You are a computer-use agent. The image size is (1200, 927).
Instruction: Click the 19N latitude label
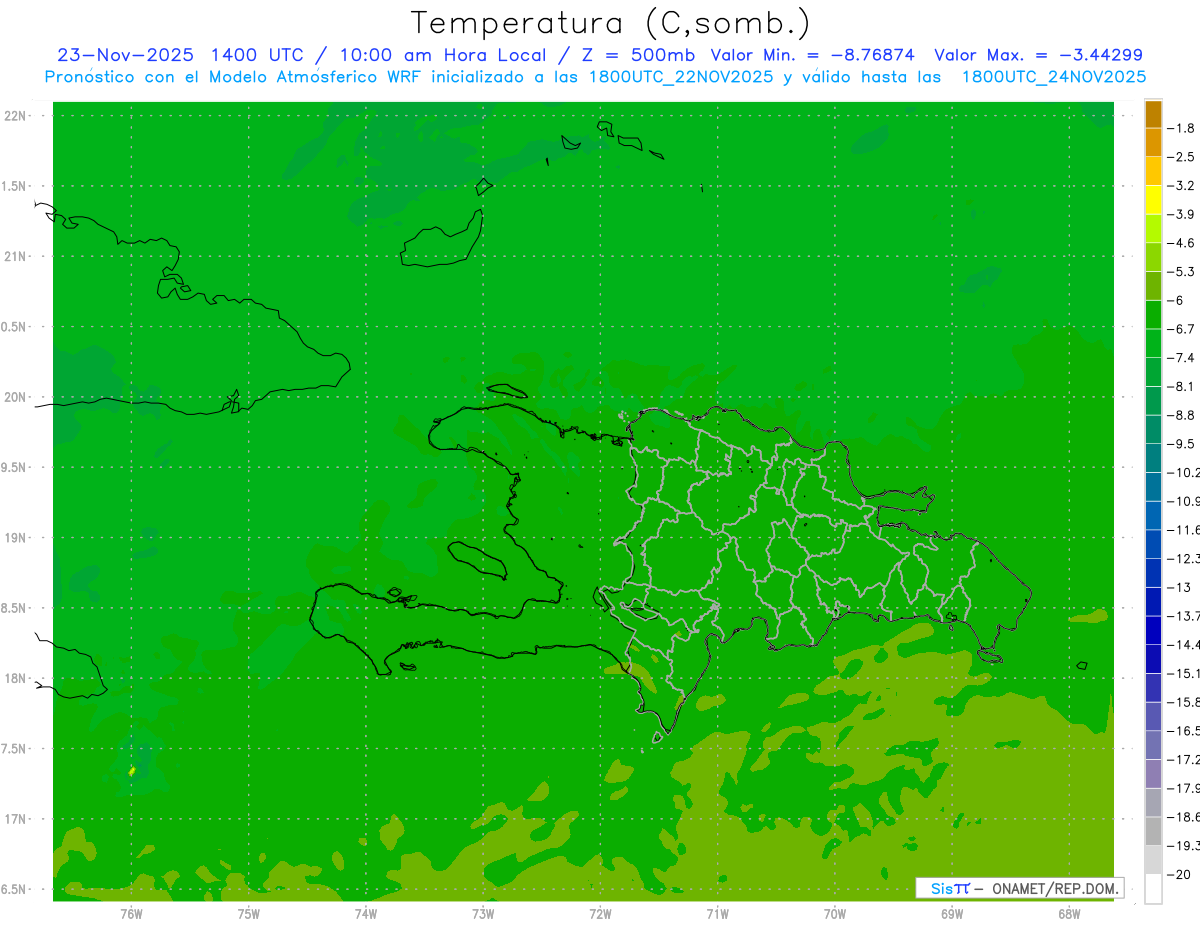[x=17, y=538]
